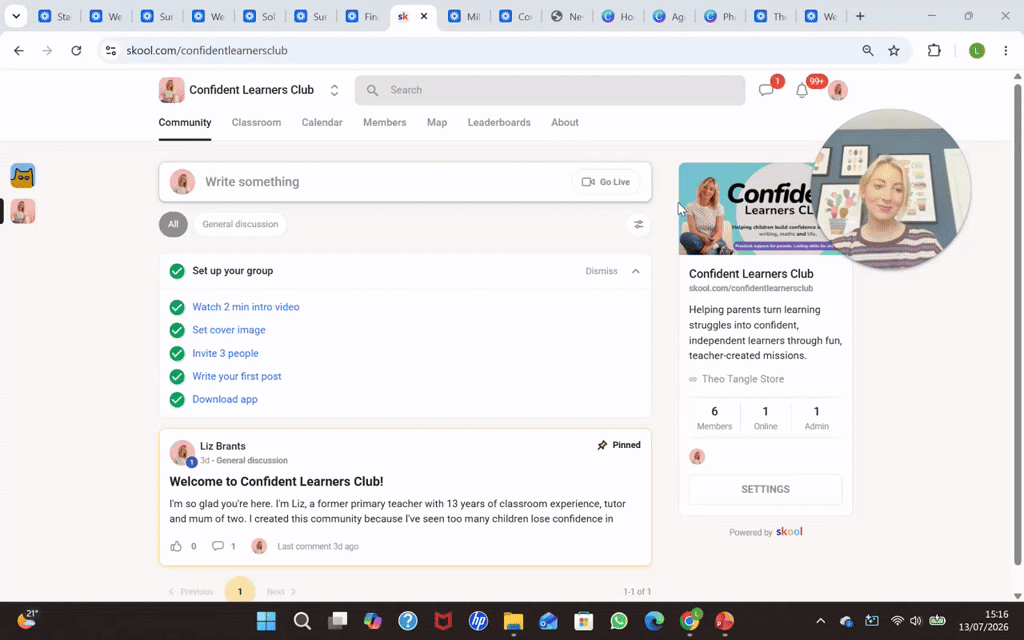The image size is (1024, 640).
Task: Start a Go Live session
Action: coord(605,182)
